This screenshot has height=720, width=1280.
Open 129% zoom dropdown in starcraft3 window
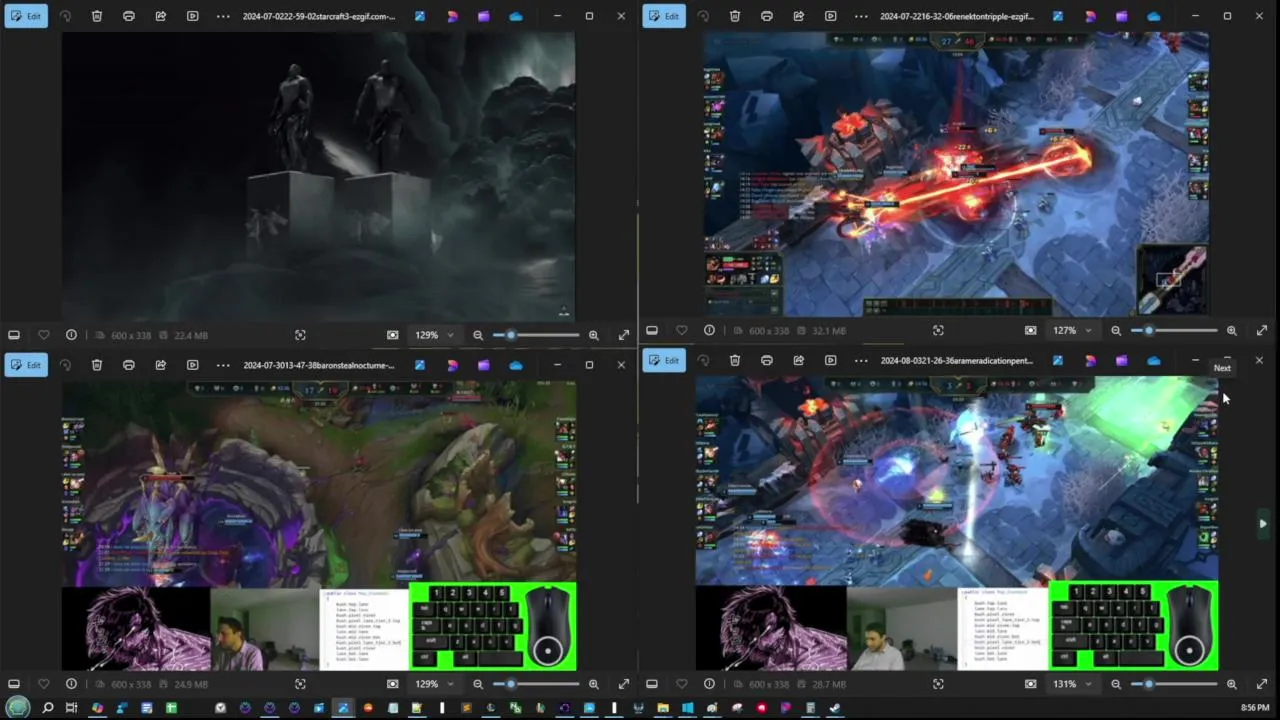click(x=434, y=335)
